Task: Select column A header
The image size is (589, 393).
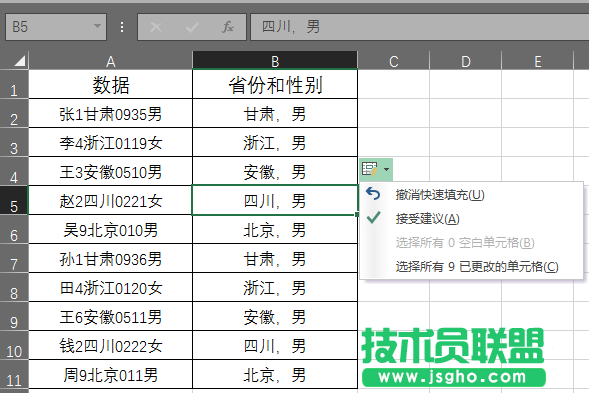Action: [x=110, y=61]
